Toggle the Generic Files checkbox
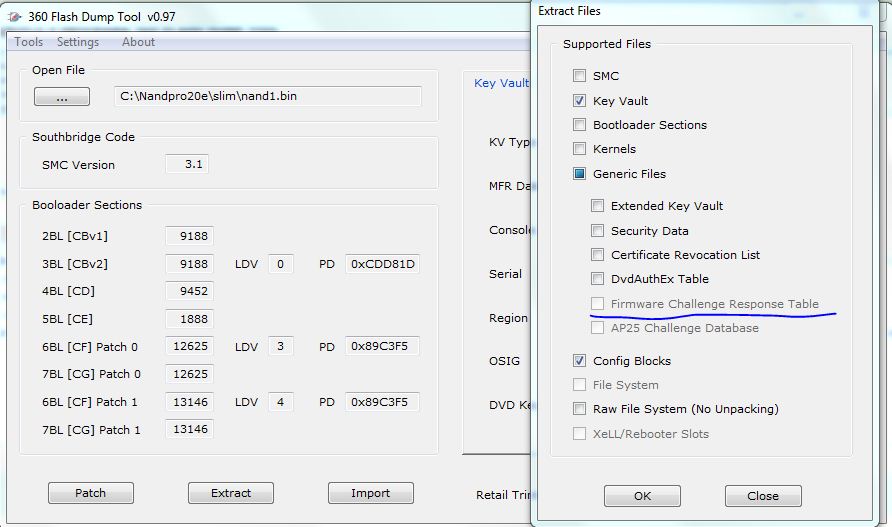 [579, 174]
